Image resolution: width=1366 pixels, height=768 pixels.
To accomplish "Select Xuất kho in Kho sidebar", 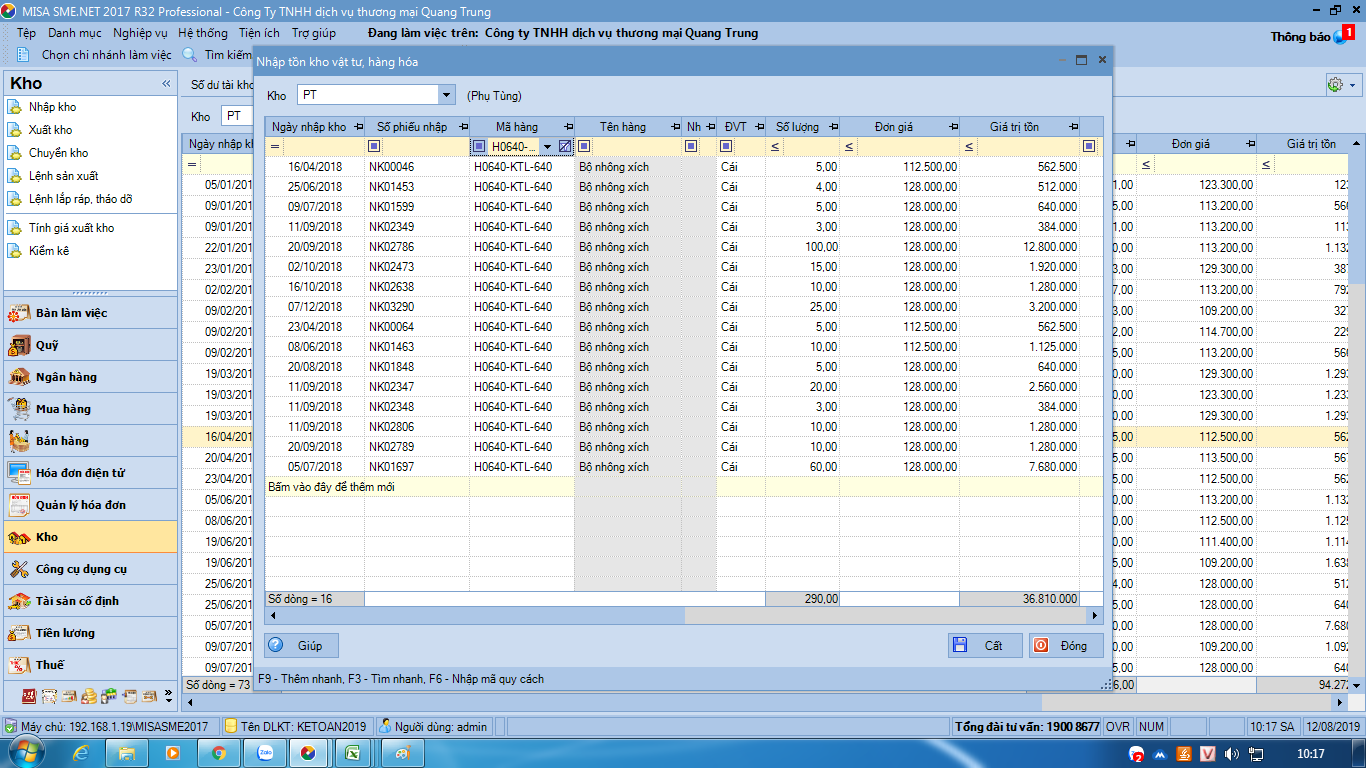I will pos(50,130).
